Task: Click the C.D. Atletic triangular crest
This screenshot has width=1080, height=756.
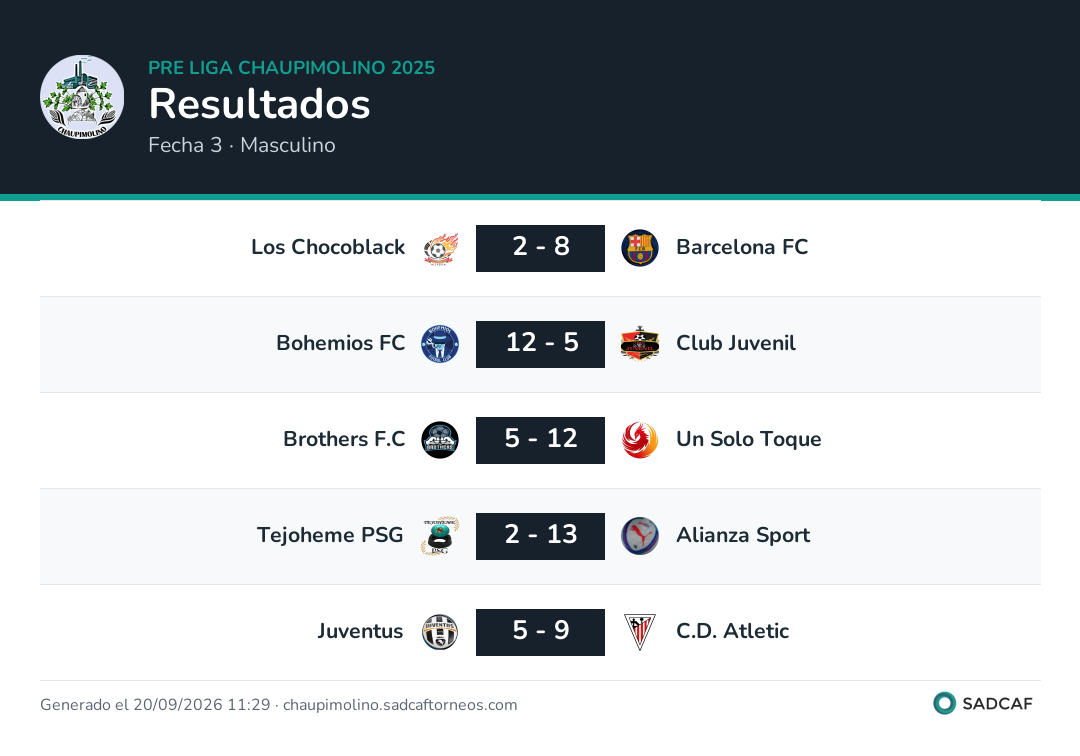Action: (x=640, y=632)
